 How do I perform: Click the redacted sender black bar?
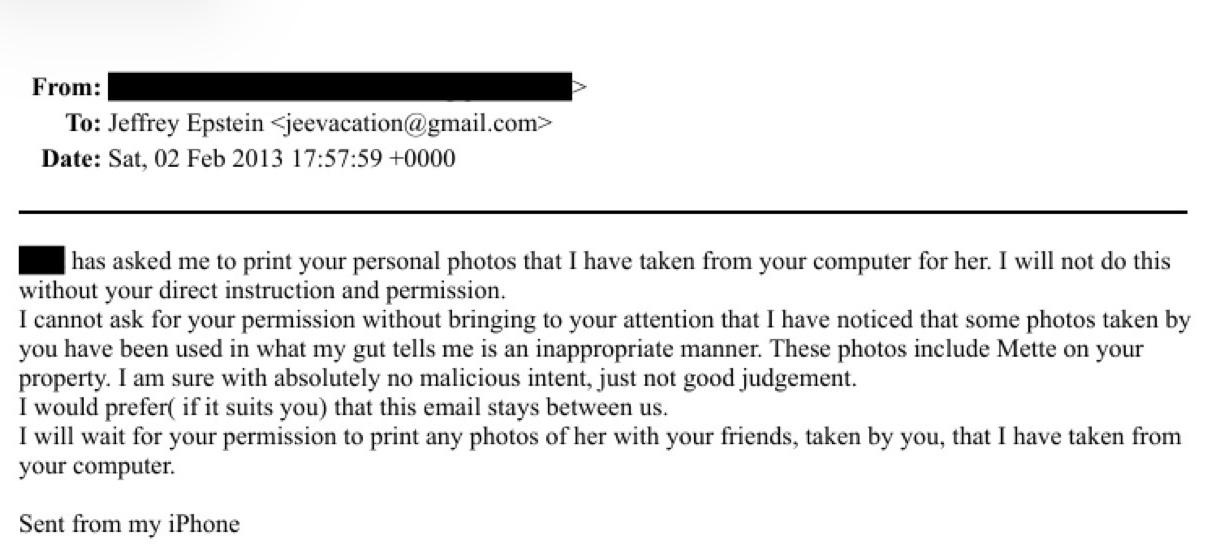(x=338, y=87)
